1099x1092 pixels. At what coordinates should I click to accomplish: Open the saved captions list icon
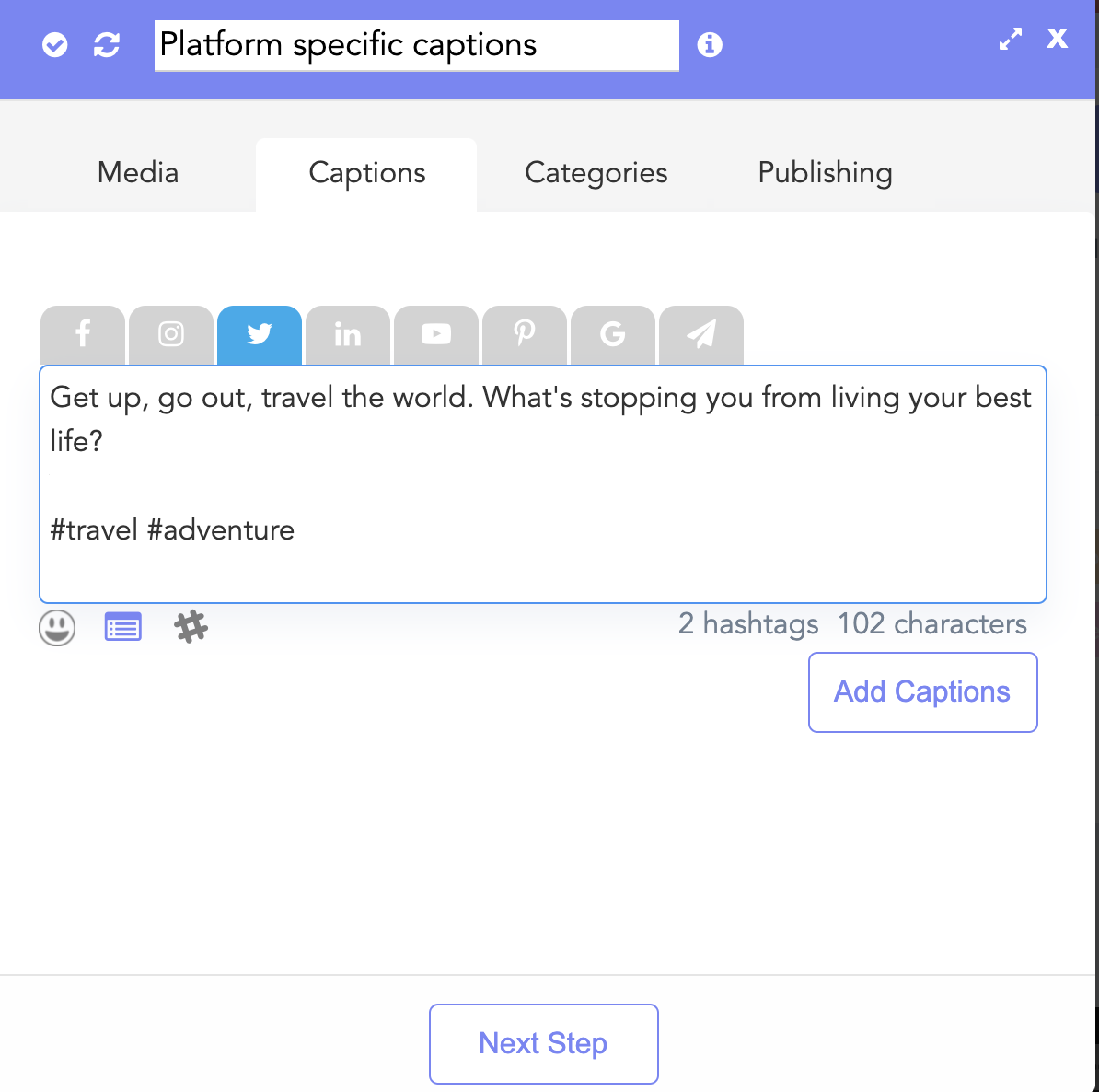point(122,626)
